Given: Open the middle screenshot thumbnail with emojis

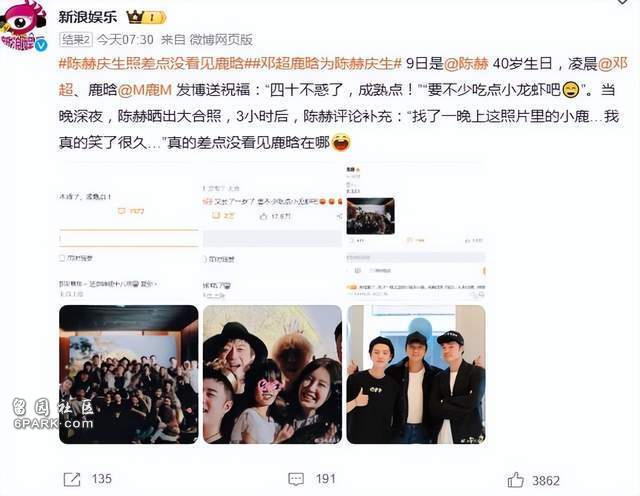Looking at the screenshot, I should click(x=272, y=231).
